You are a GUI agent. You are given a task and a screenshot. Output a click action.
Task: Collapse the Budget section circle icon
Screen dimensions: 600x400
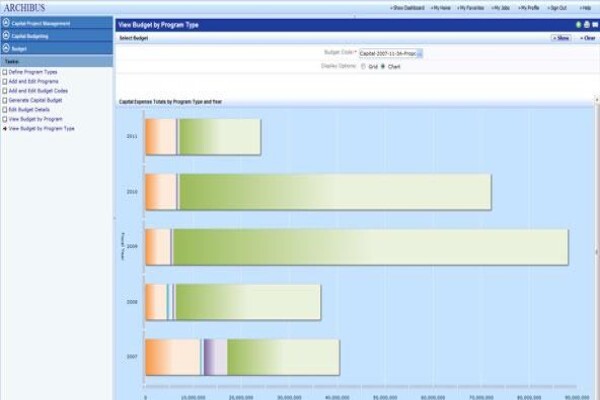[x=6, y=49]
